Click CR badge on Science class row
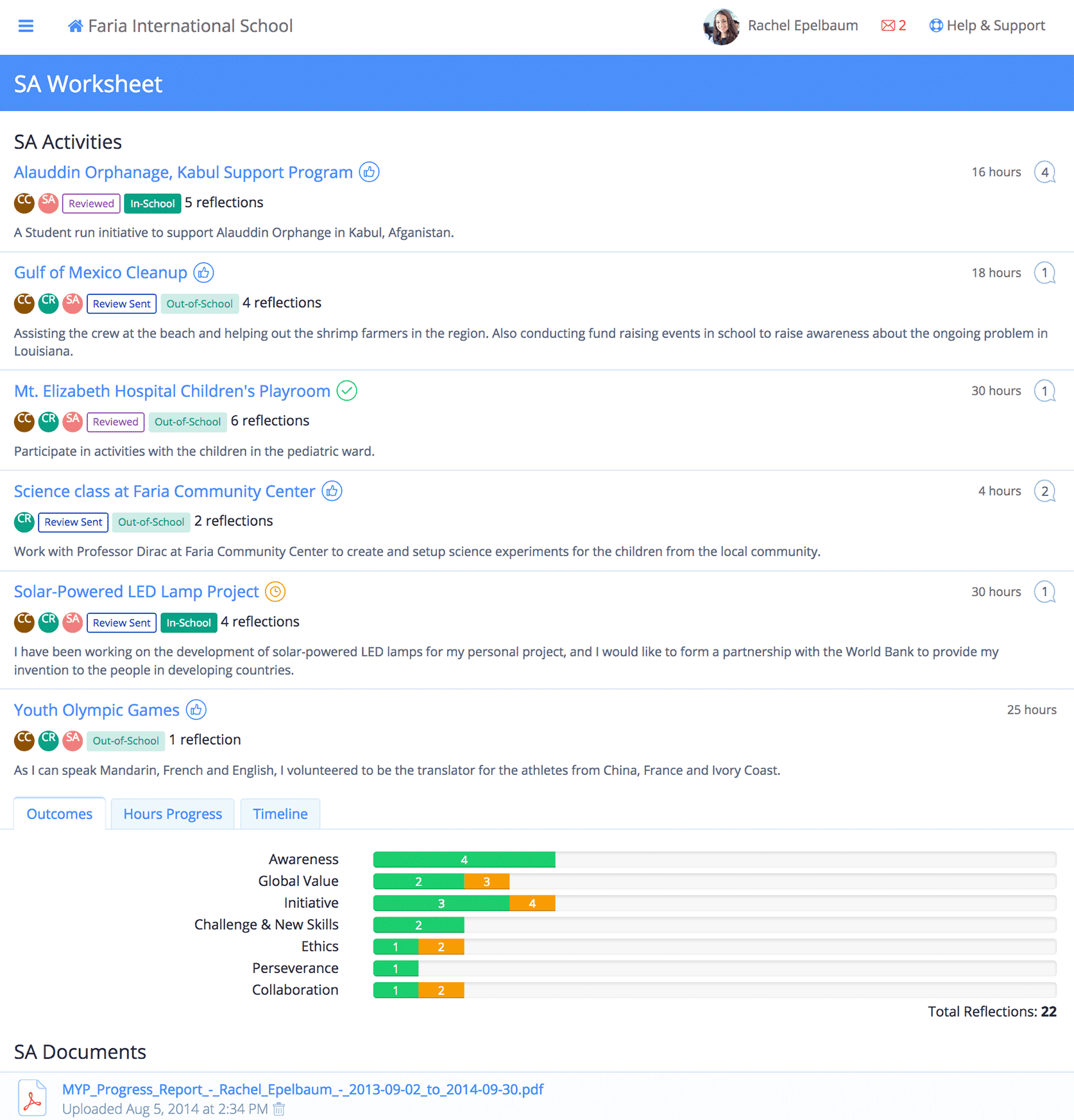The width and height of the screenshot is (1074, 1120). [24, 522]
